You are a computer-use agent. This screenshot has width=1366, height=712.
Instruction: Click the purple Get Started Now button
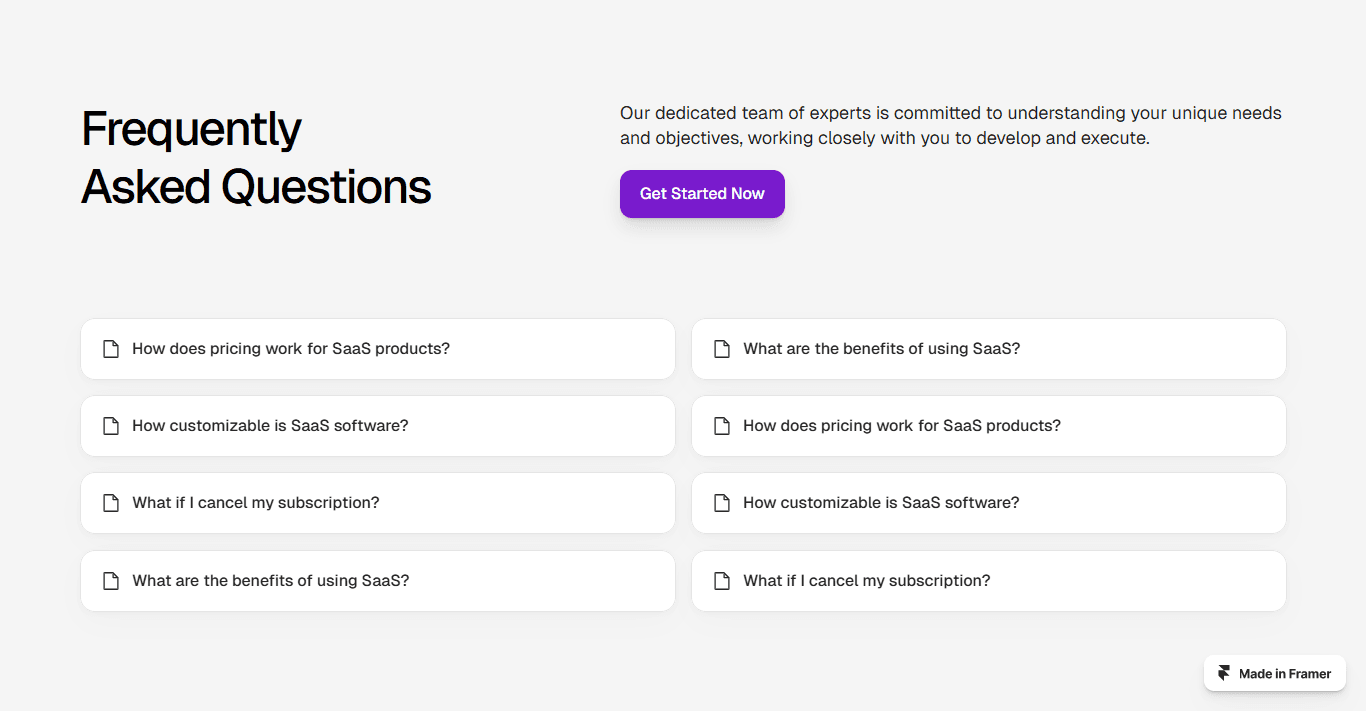pyautogui.click(x=702, y=194)
